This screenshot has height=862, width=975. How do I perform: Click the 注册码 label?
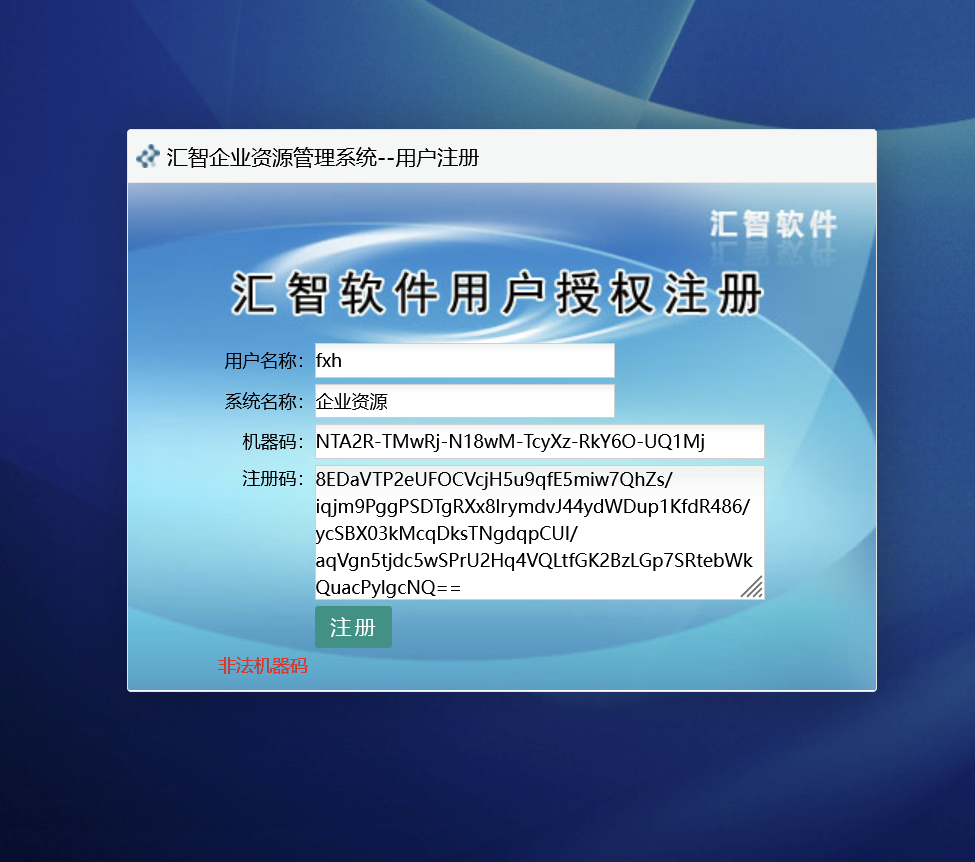(x=273, y=479)
